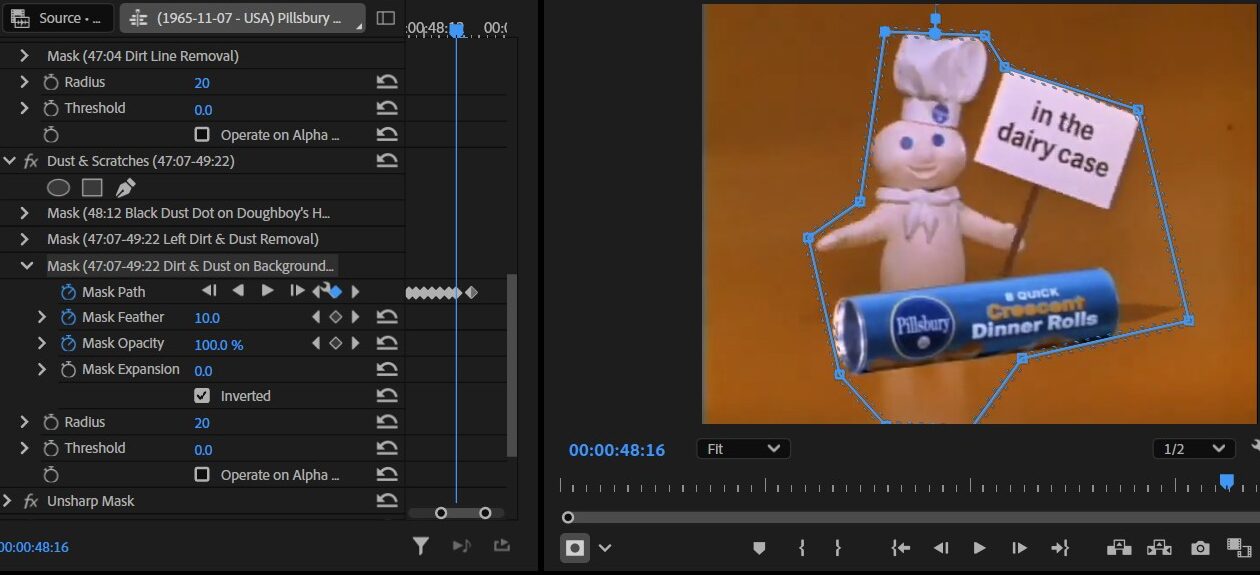Go to next keyframe on Mask Path
The height and width of the screenshot is (575, 1260).
355,292
